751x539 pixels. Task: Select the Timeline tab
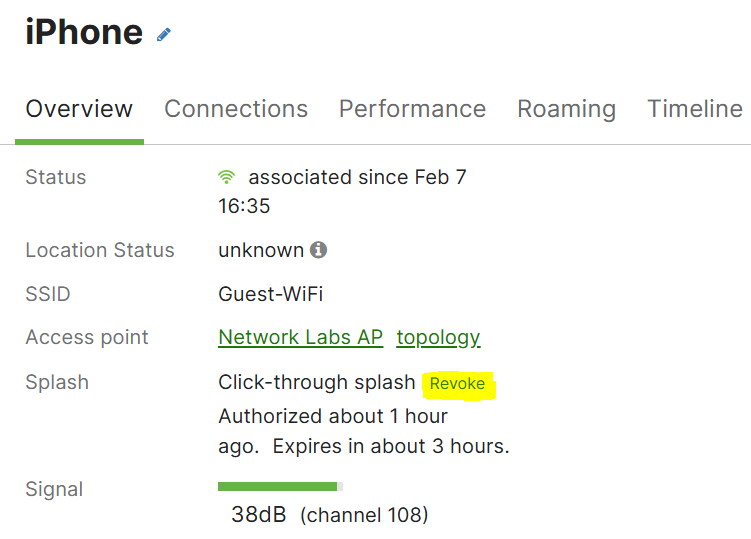(x=695, y=109)
